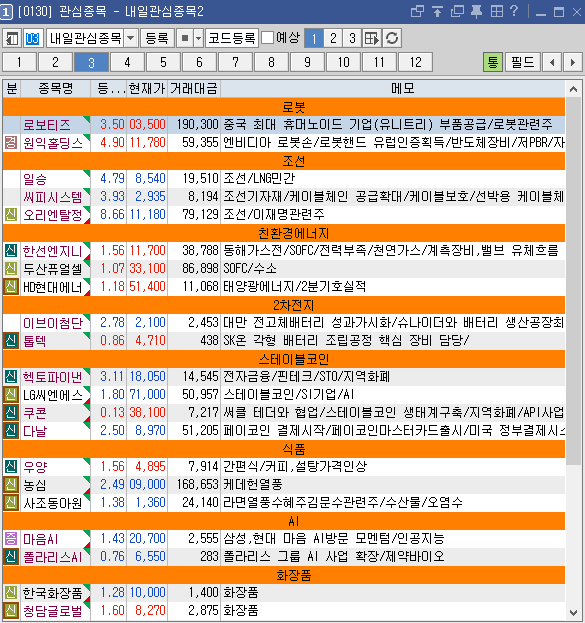Click the duplicate window icon
Screen dimensions: 585x623
[457, 11]
